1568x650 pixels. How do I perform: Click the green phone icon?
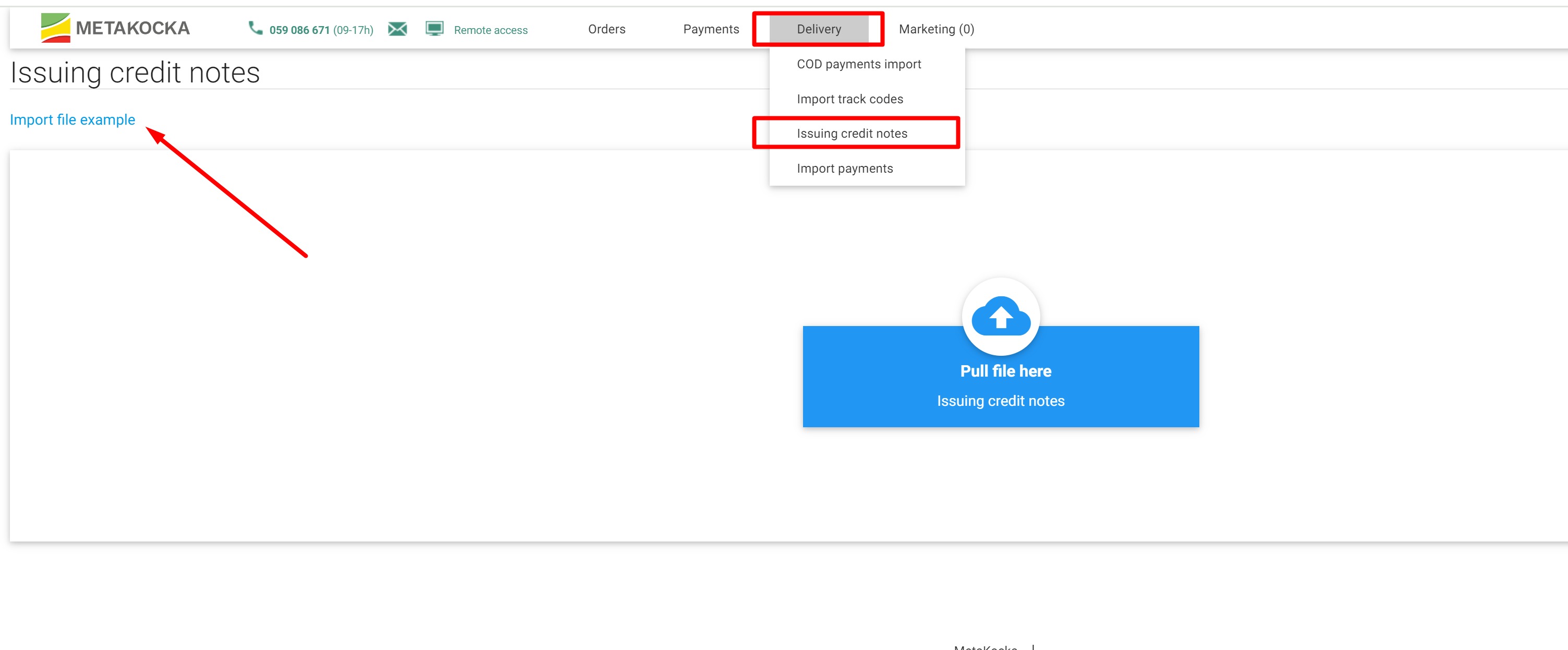pos(255,28)
